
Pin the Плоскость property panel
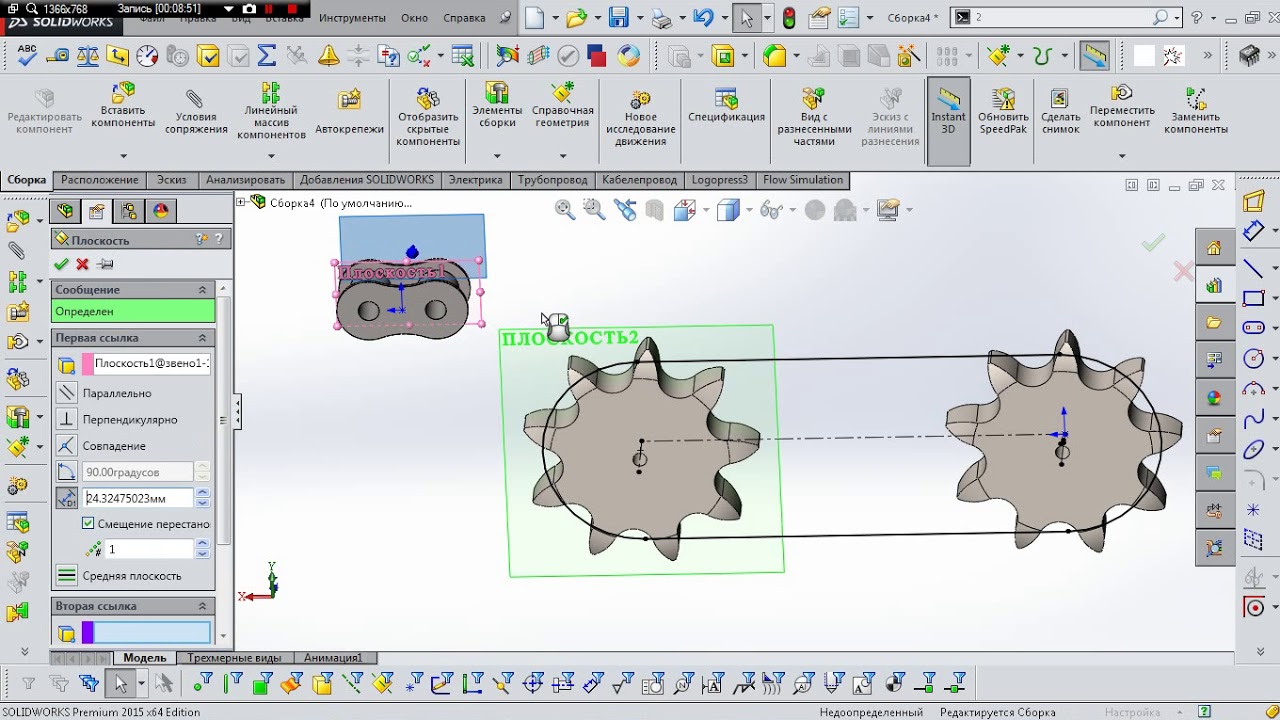105,264
